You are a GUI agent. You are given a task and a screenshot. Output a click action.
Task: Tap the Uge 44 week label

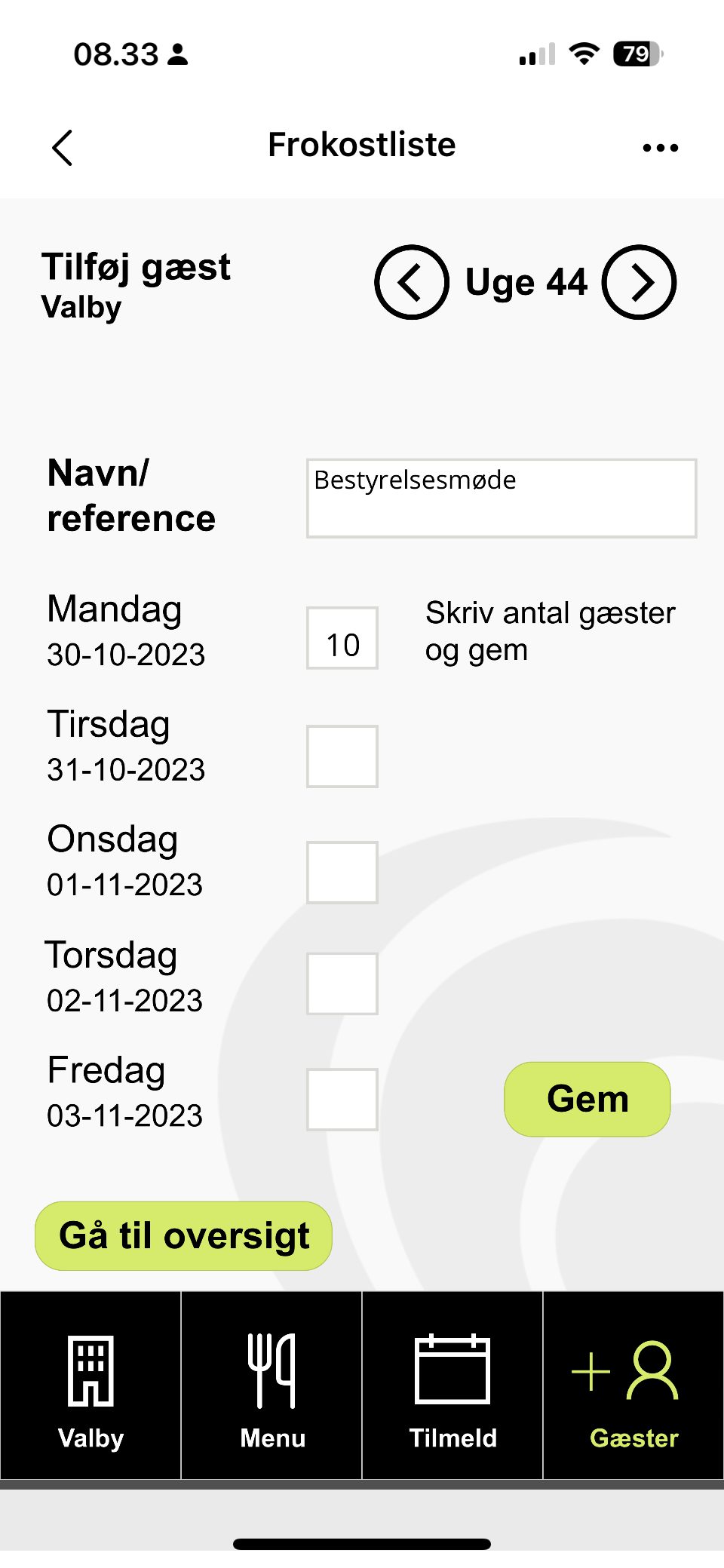pyautogui.click(x=526, y=283)
